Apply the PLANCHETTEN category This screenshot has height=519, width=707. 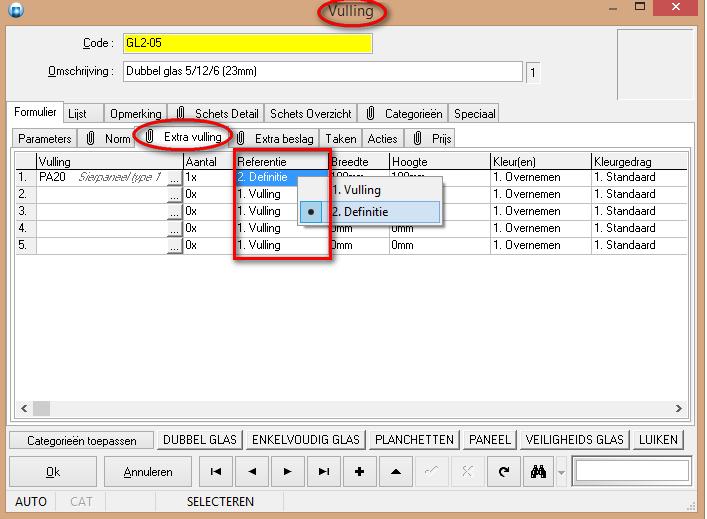click(414, 440)
